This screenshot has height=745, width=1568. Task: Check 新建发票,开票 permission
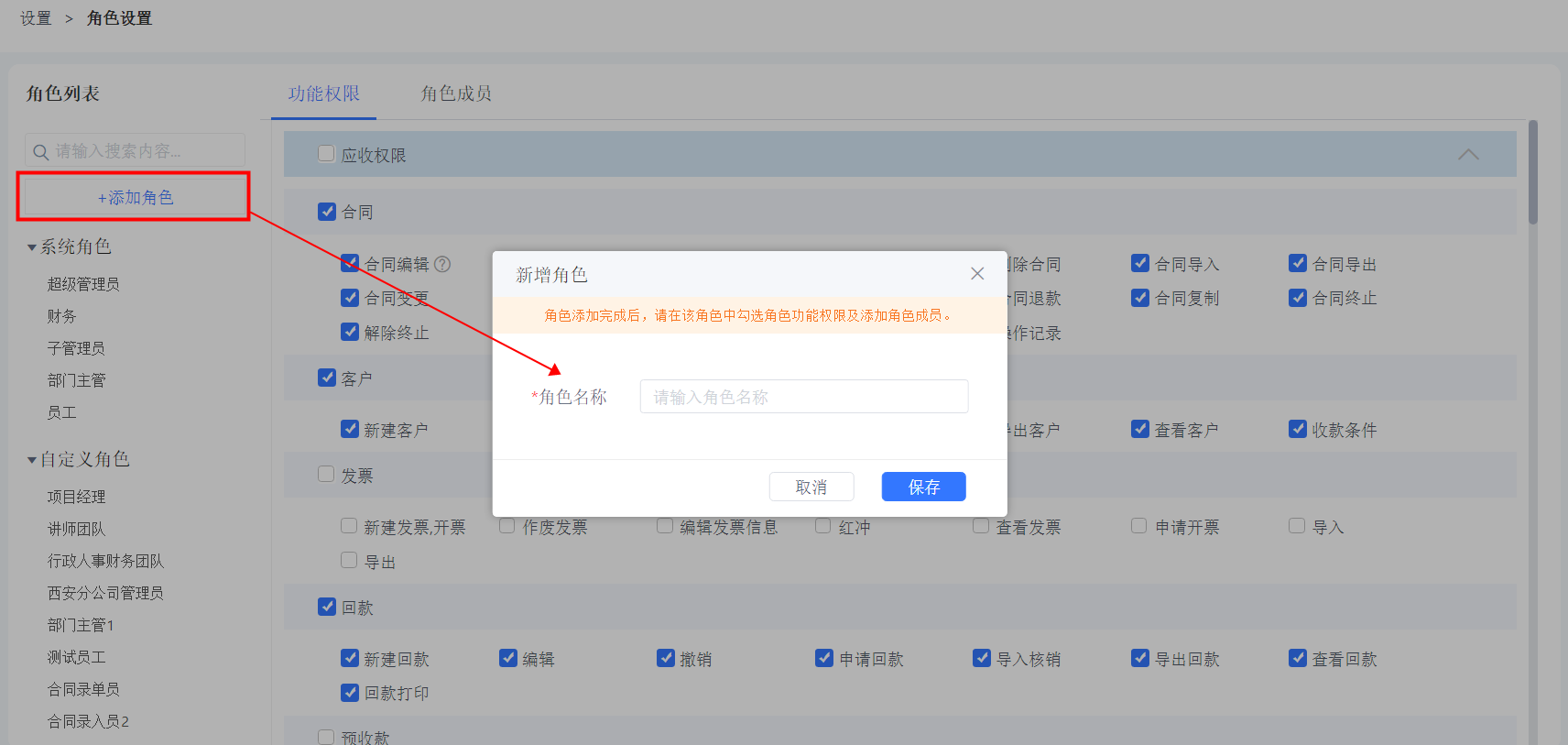pos(349,525)
